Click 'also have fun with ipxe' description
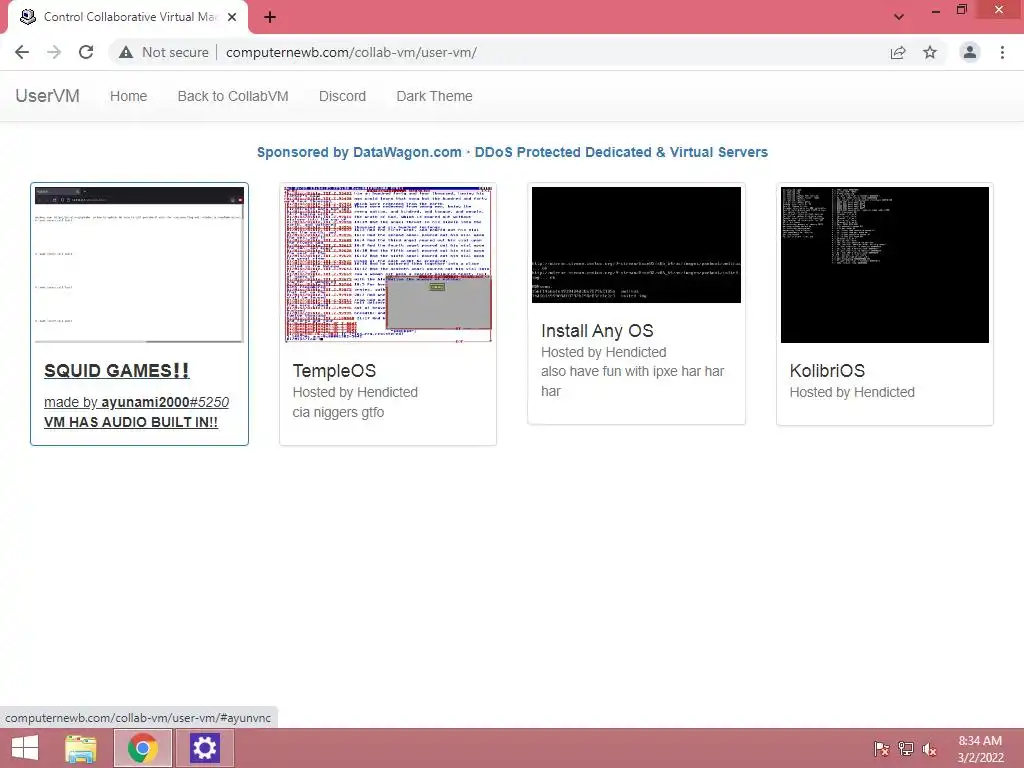 pyautogui.click(x=632, y=381)
